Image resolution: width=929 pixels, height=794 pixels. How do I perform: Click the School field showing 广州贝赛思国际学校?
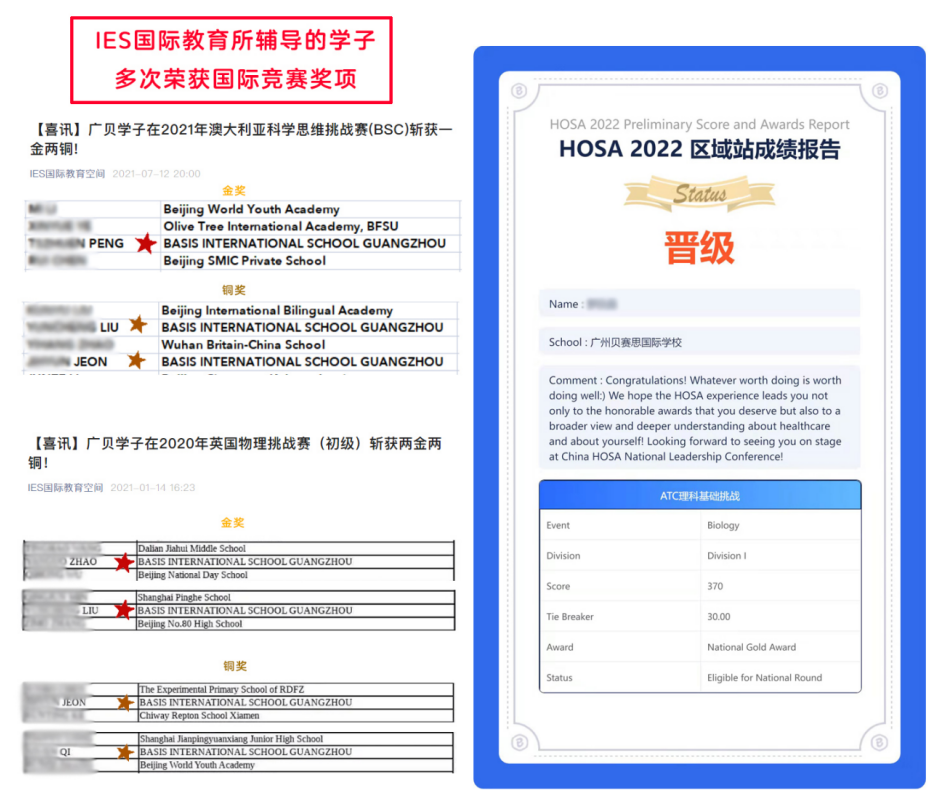699,342
